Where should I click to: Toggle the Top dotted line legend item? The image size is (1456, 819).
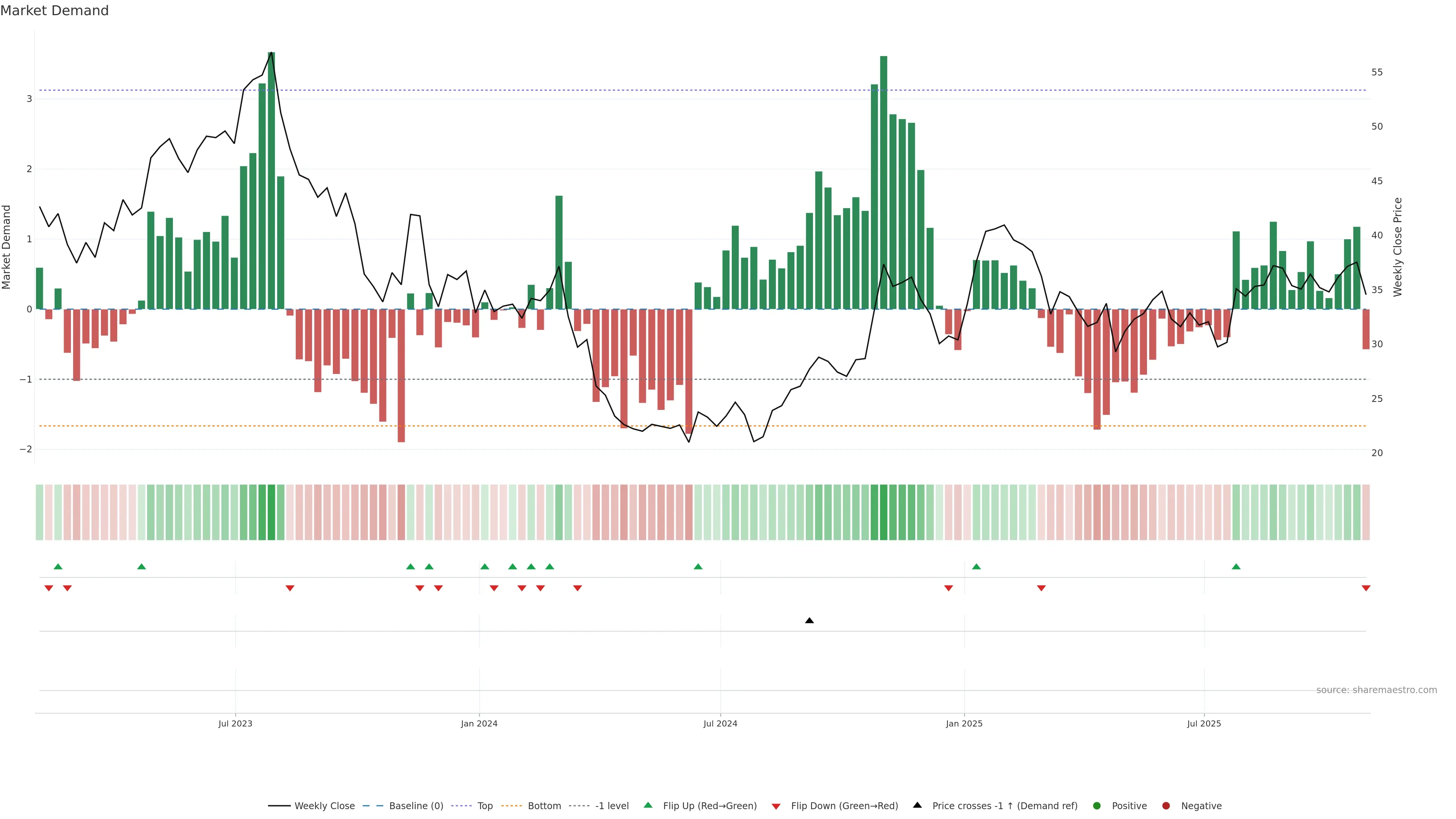tap(485, 806)
